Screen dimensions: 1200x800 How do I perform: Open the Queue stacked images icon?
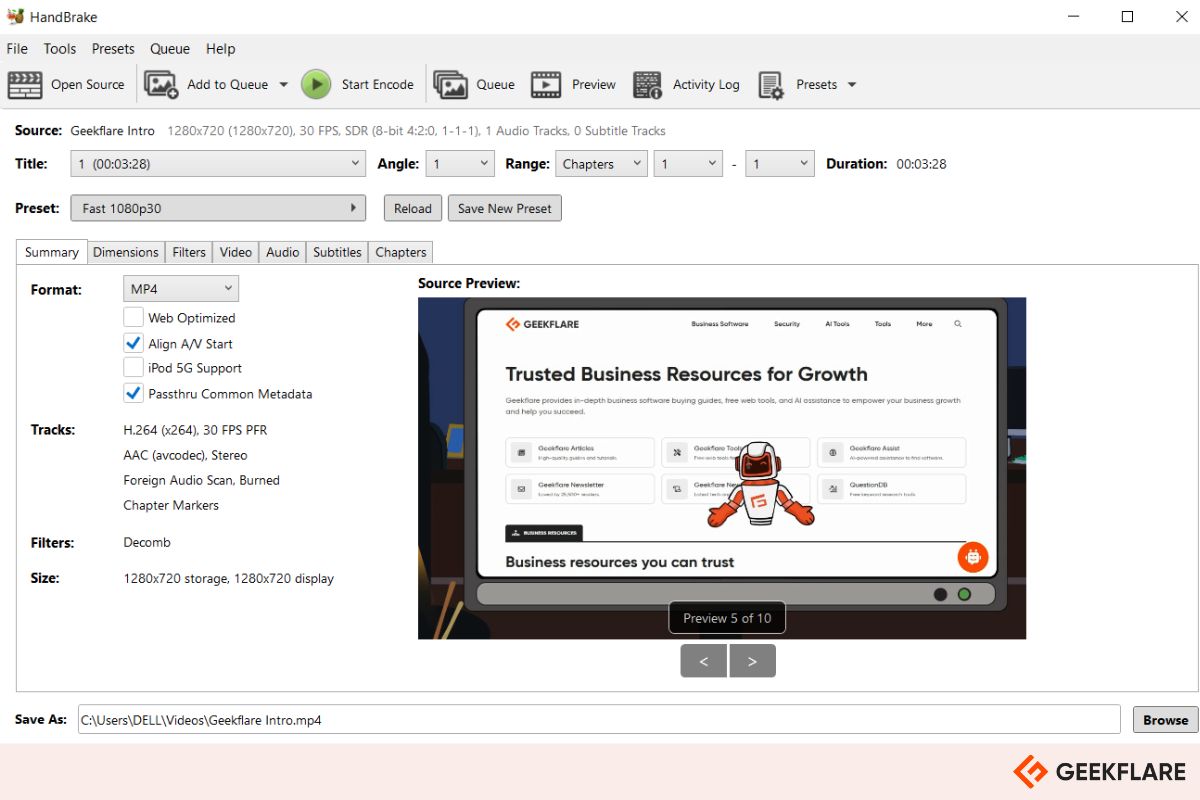(x=451, y=85)
